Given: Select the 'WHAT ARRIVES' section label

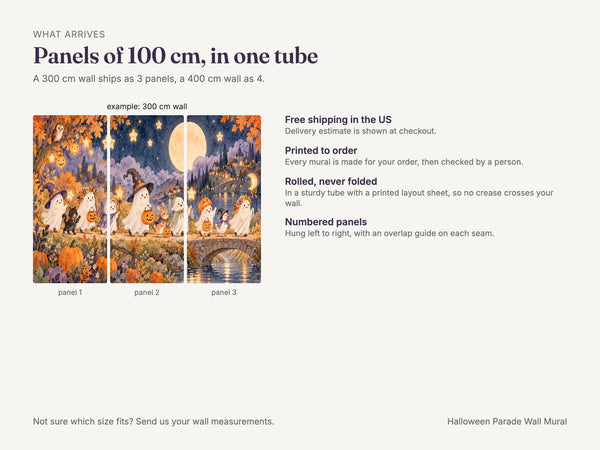Looking at the screenshot, I should pyautogui.click(x=69, y=34).
